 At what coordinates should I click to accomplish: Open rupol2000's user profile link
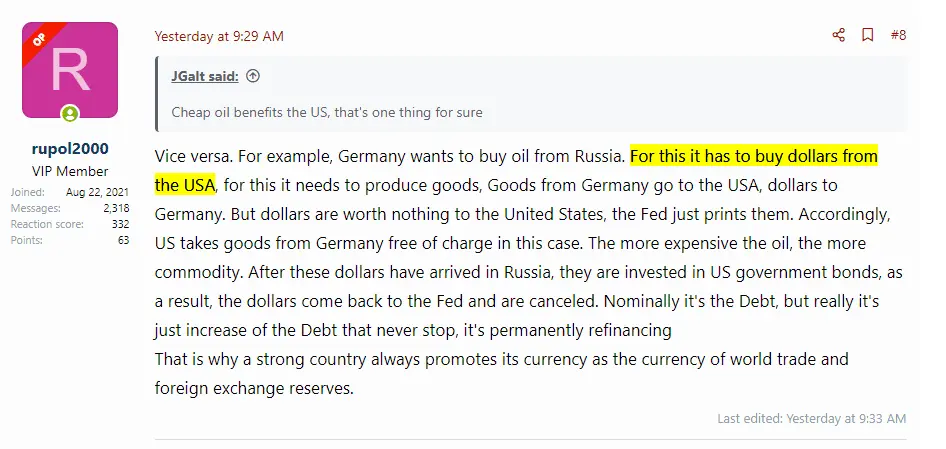pos(70,148)
